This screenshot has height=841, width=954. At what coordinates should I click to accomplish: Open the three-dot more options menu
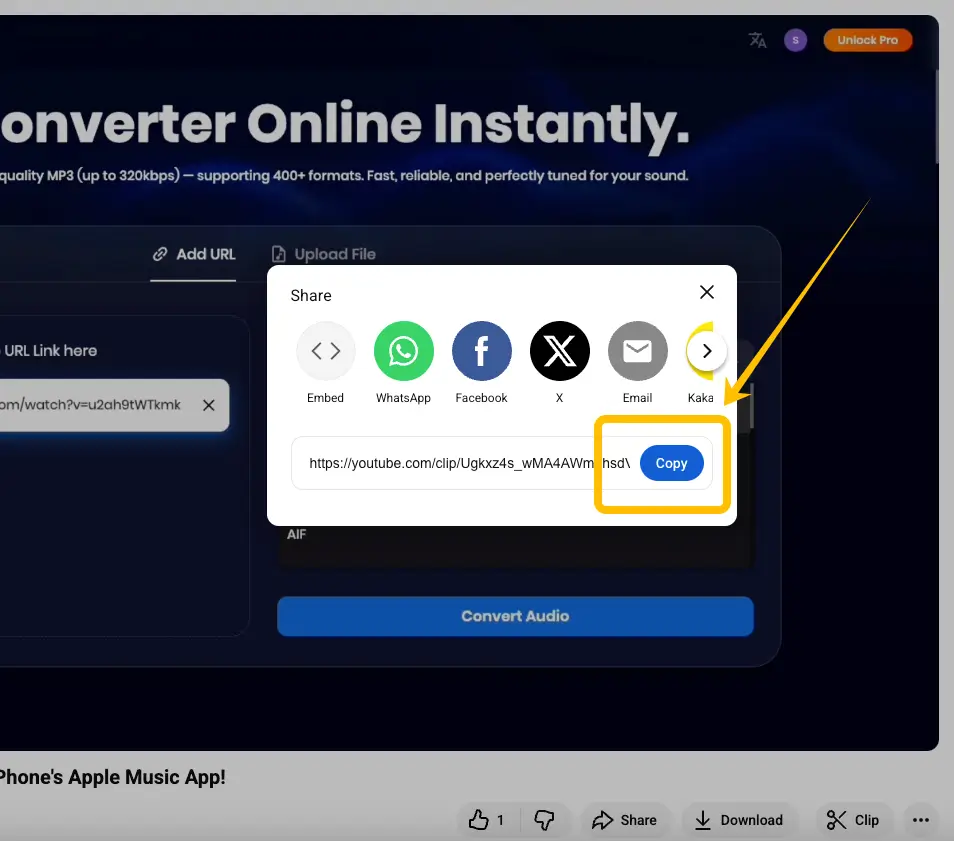(920, 819)
